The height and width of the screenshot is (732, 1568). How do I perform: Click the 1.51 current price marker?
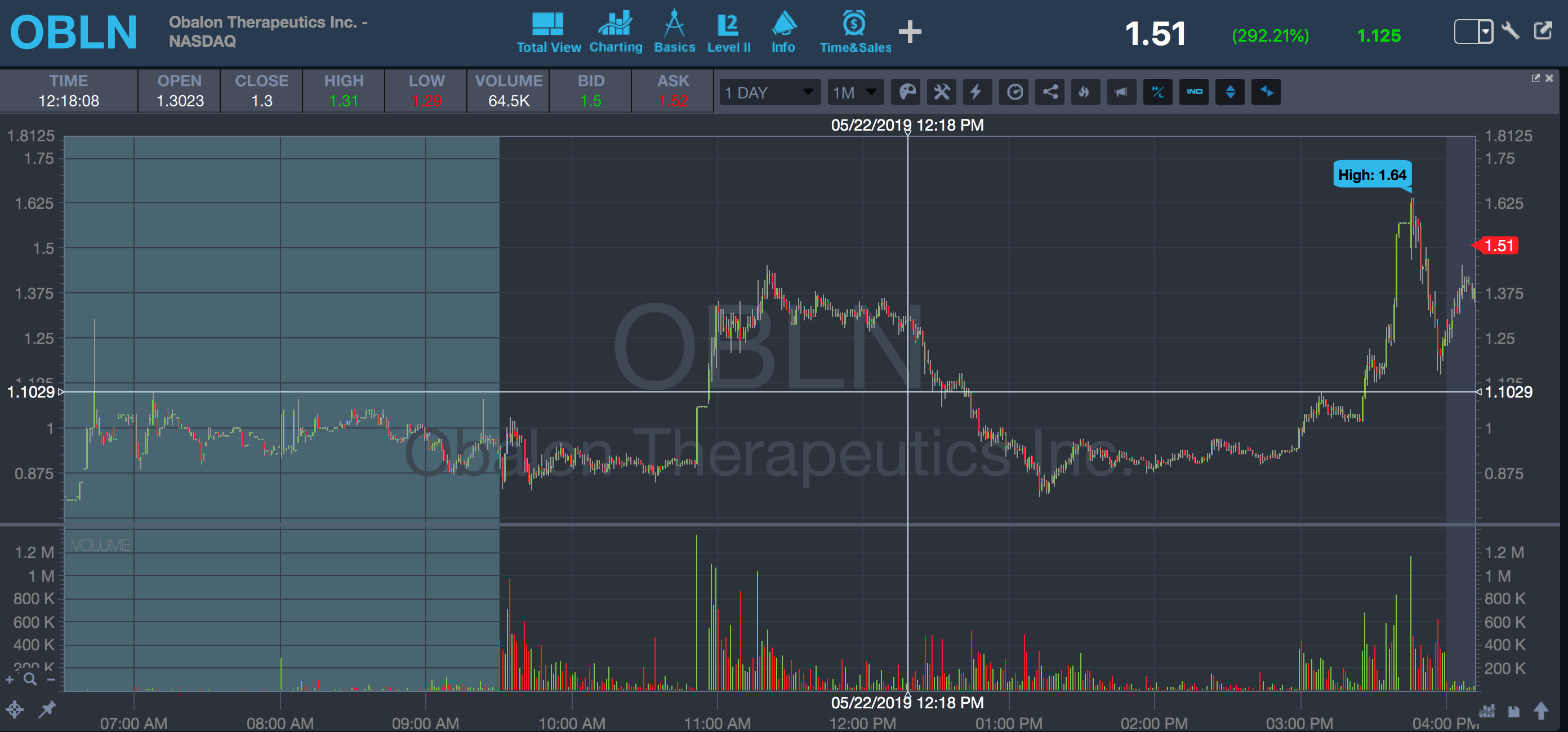(x=1498, y=246)
